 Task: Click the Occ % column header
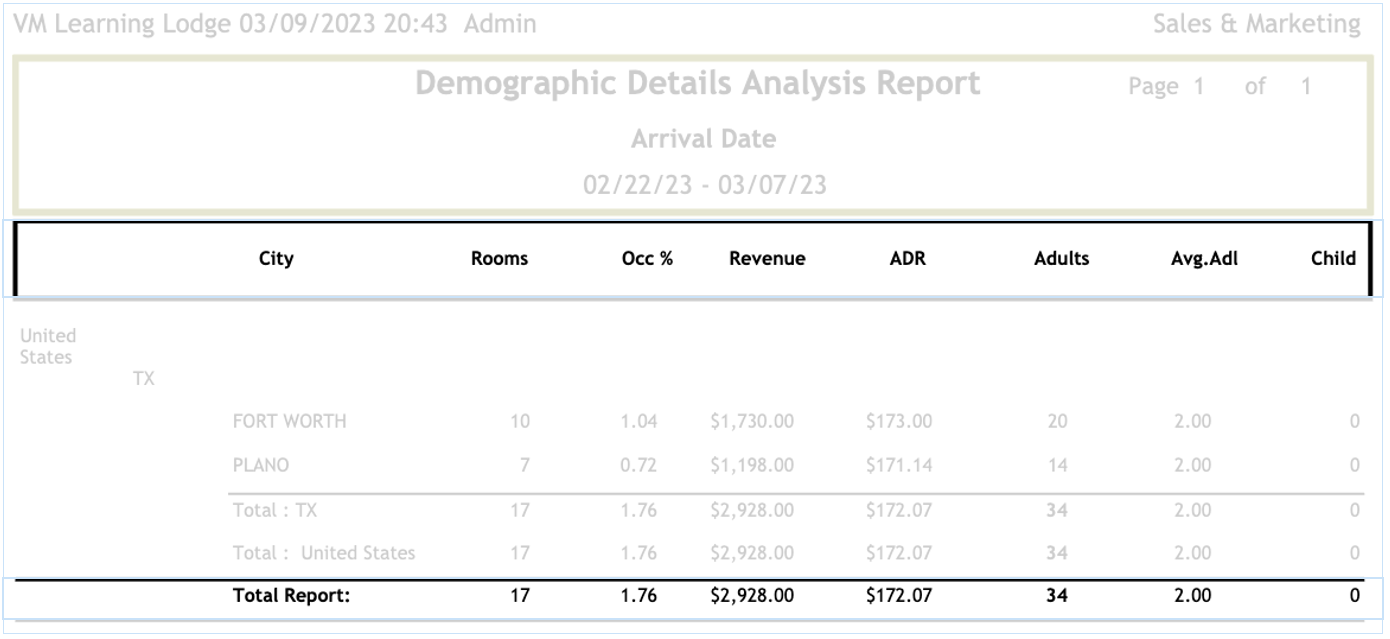pyautogui.click(x=647, y=259)
